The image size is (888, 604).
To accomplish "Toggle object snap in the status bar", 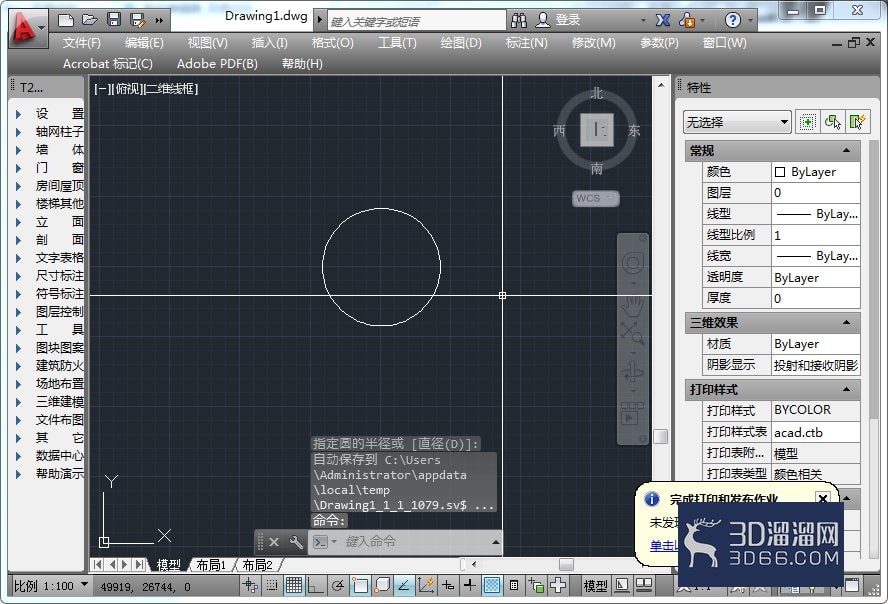I will (x=358, y=587).
